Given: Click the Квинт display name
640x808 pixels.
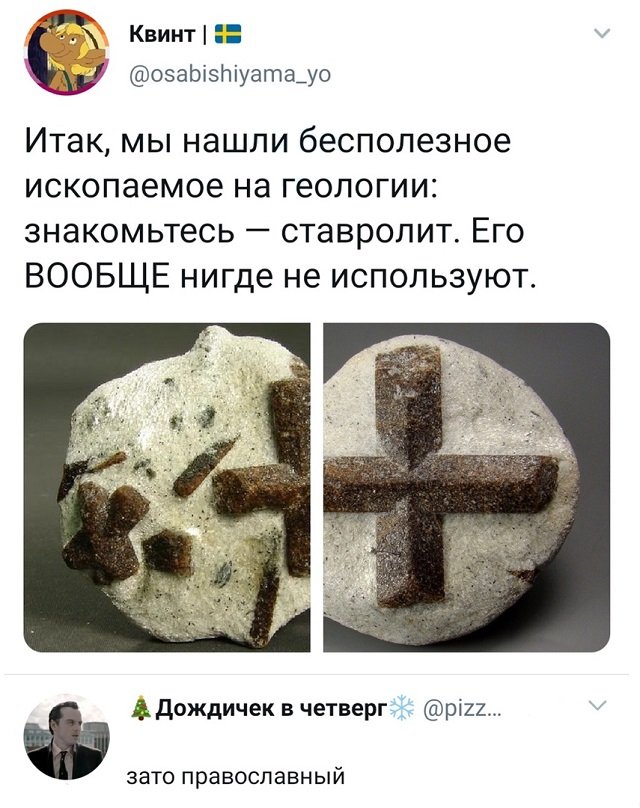Looking at the screenshot, I should [x=163, y=34].
